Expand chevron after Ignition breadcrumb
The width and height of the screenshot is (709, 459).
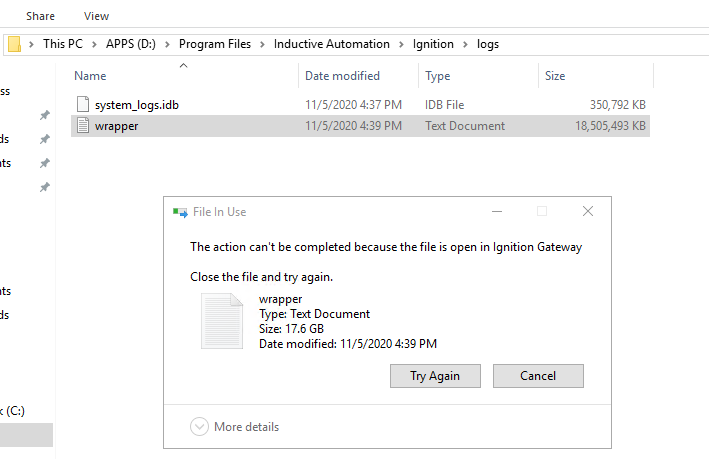[x=465, y=44]
